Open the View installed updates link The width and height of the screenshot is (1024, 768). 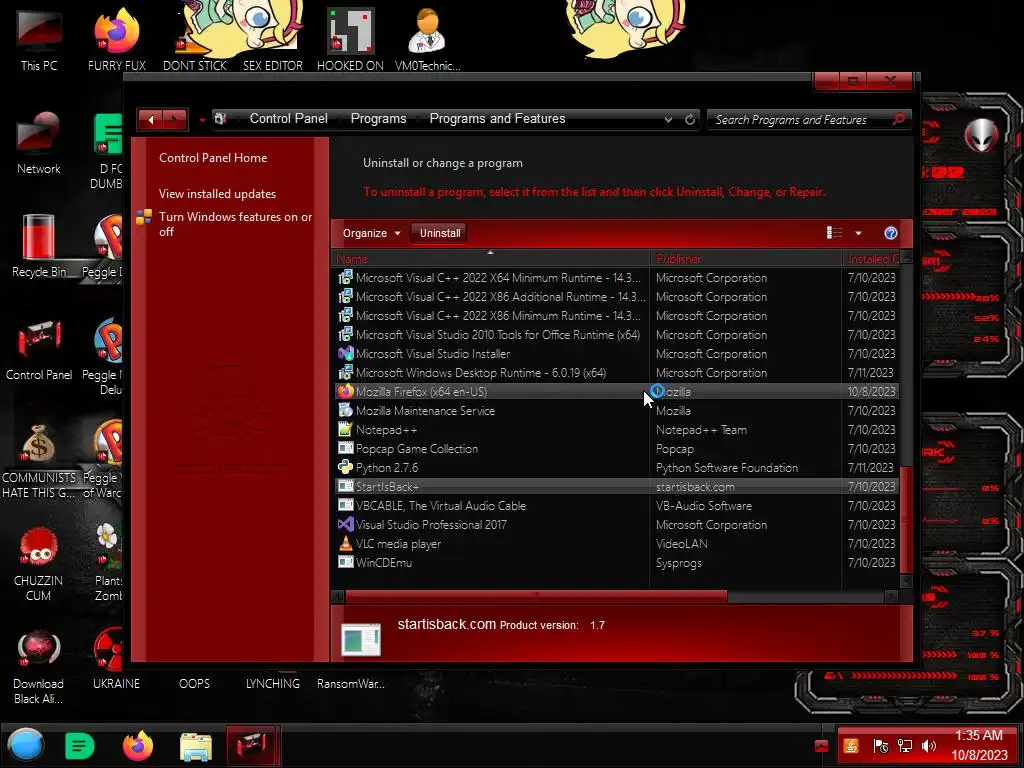[217, 194]
